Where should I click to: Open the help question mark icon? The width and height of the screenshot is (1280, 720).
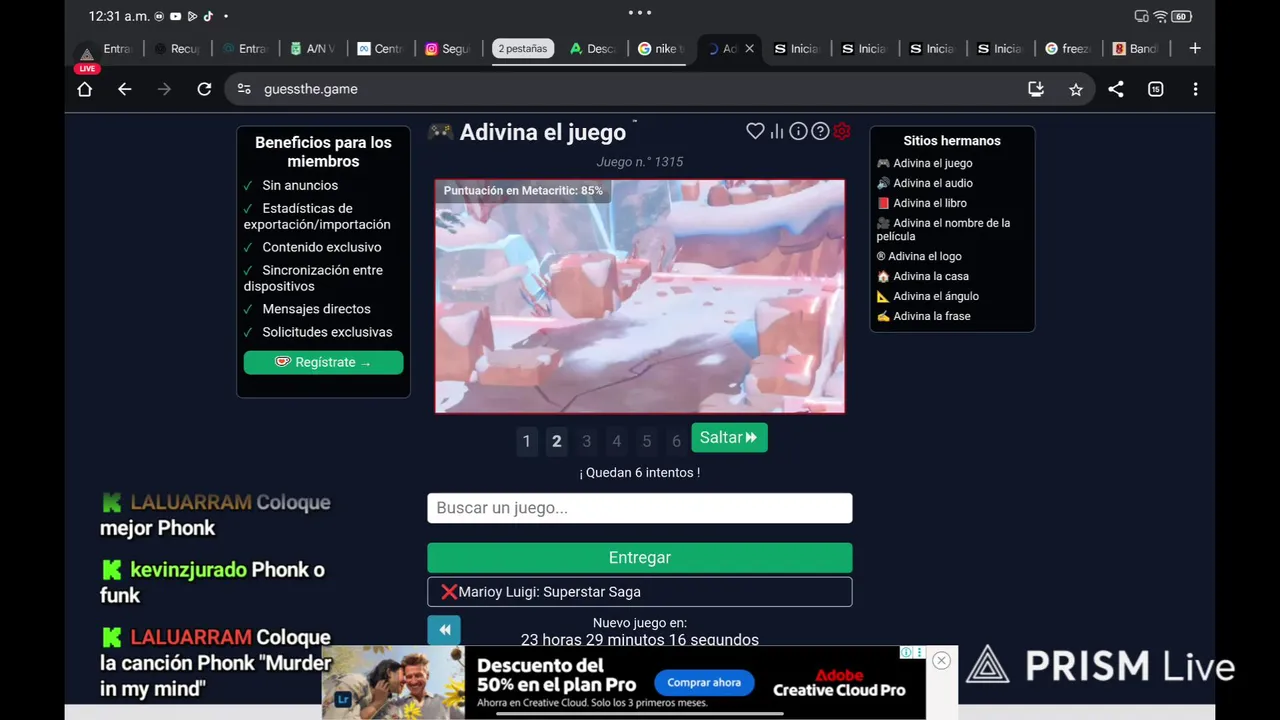click(820, 131)
